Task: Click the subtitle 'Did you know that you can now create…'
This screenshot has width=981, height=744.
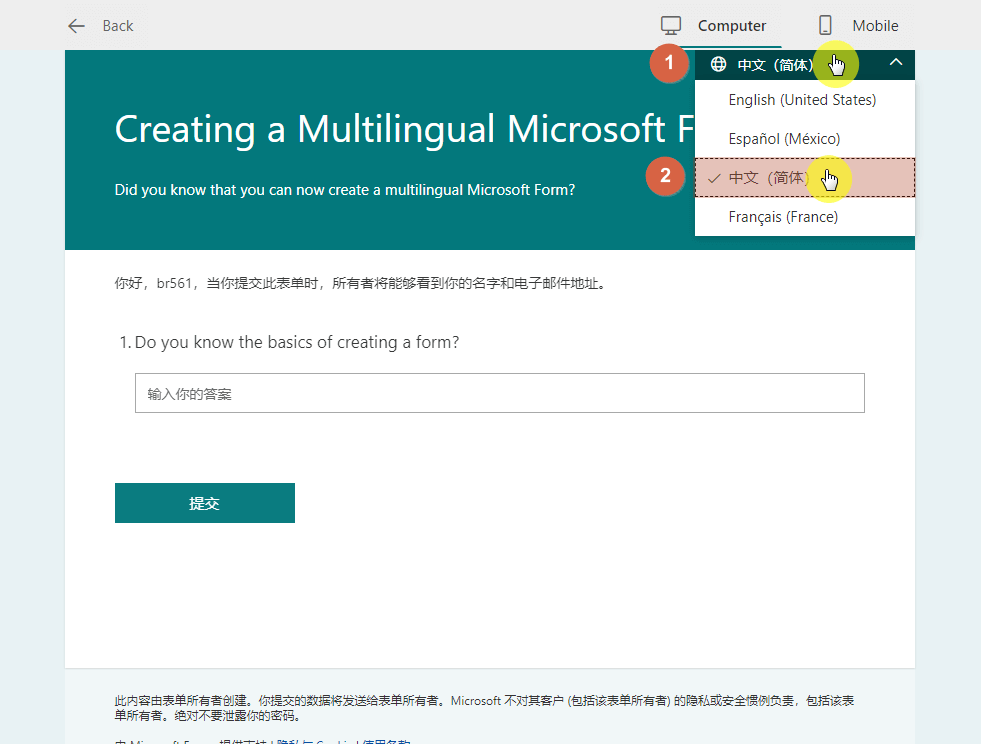Action: point(345,190)
